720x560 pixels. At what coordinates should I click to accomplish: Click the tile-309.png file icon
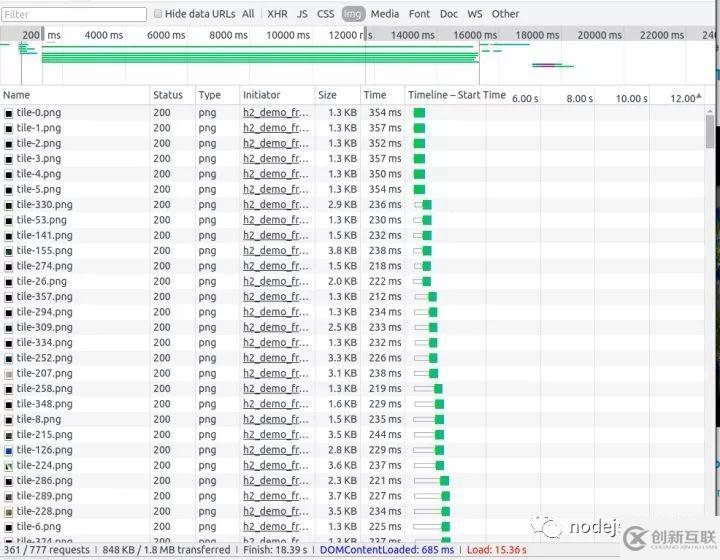(9, 328)
